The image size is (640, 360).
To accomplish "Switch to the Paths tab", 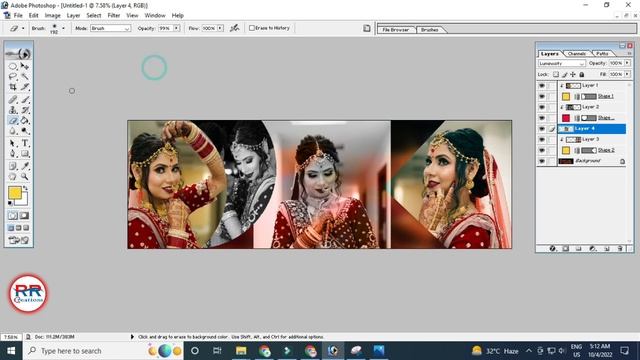I will click(x=602, y=53).
